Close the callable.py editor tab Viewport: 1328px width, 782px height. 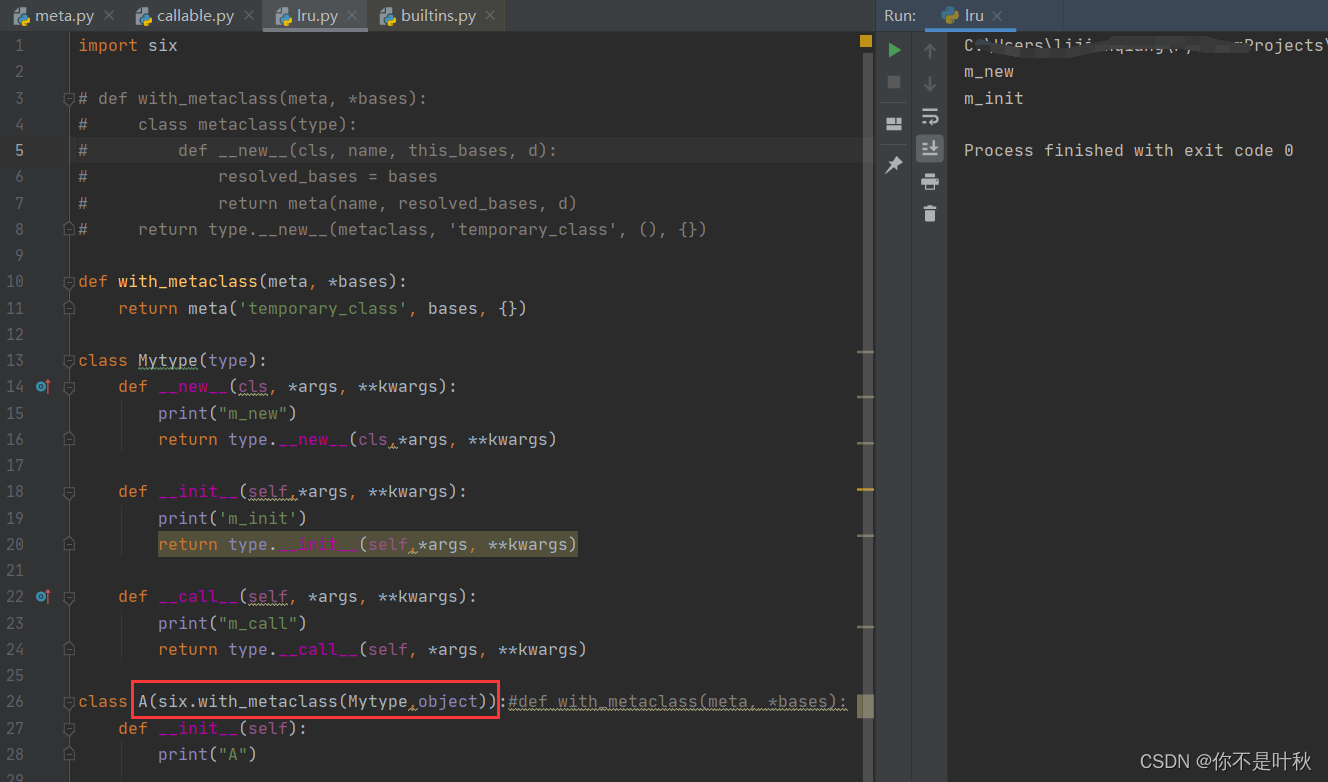tap(250, 16)
